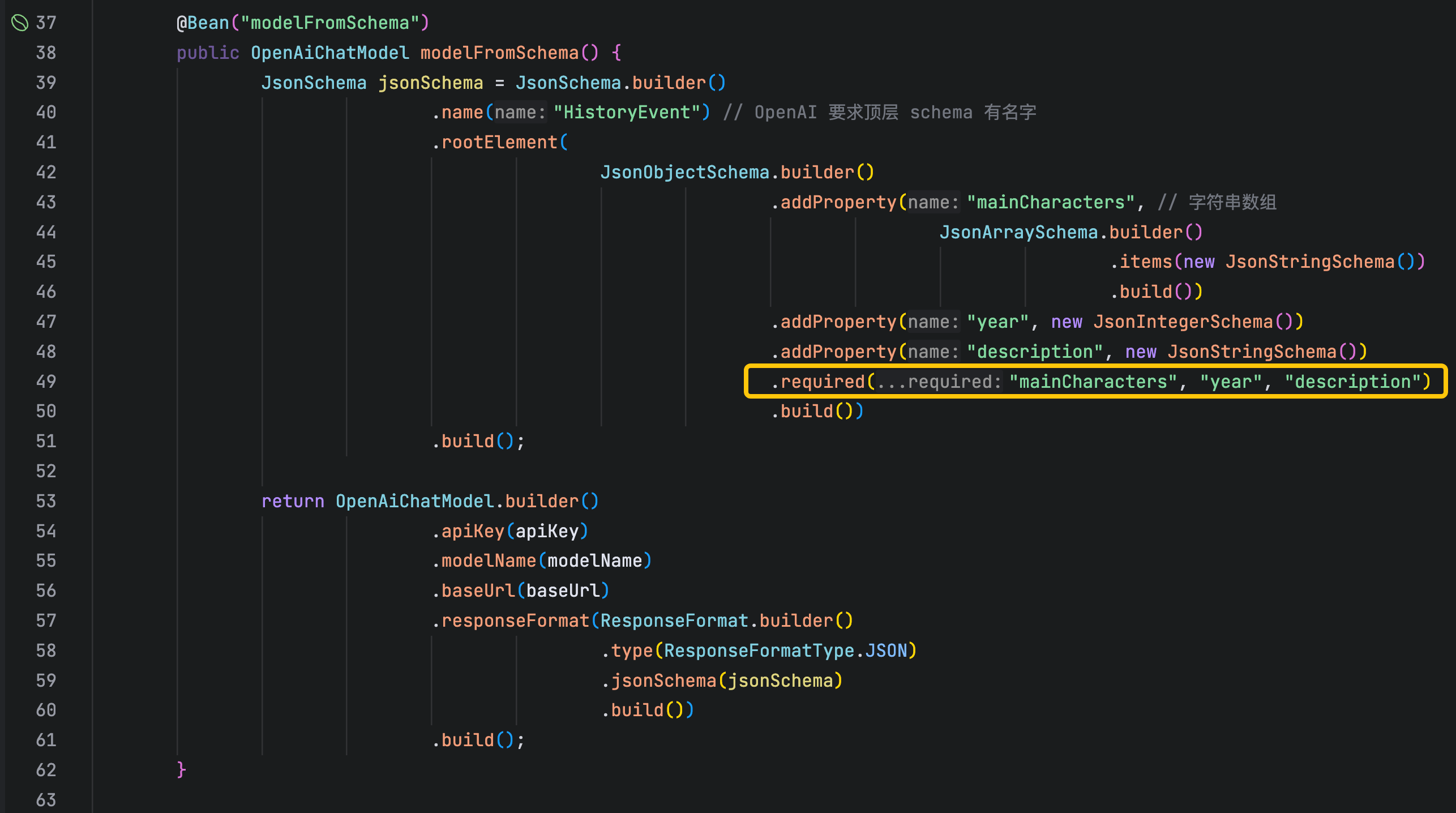Click the modelFromSchema method name
This screenshot has height=813, width=1456.
pos(499,53)
